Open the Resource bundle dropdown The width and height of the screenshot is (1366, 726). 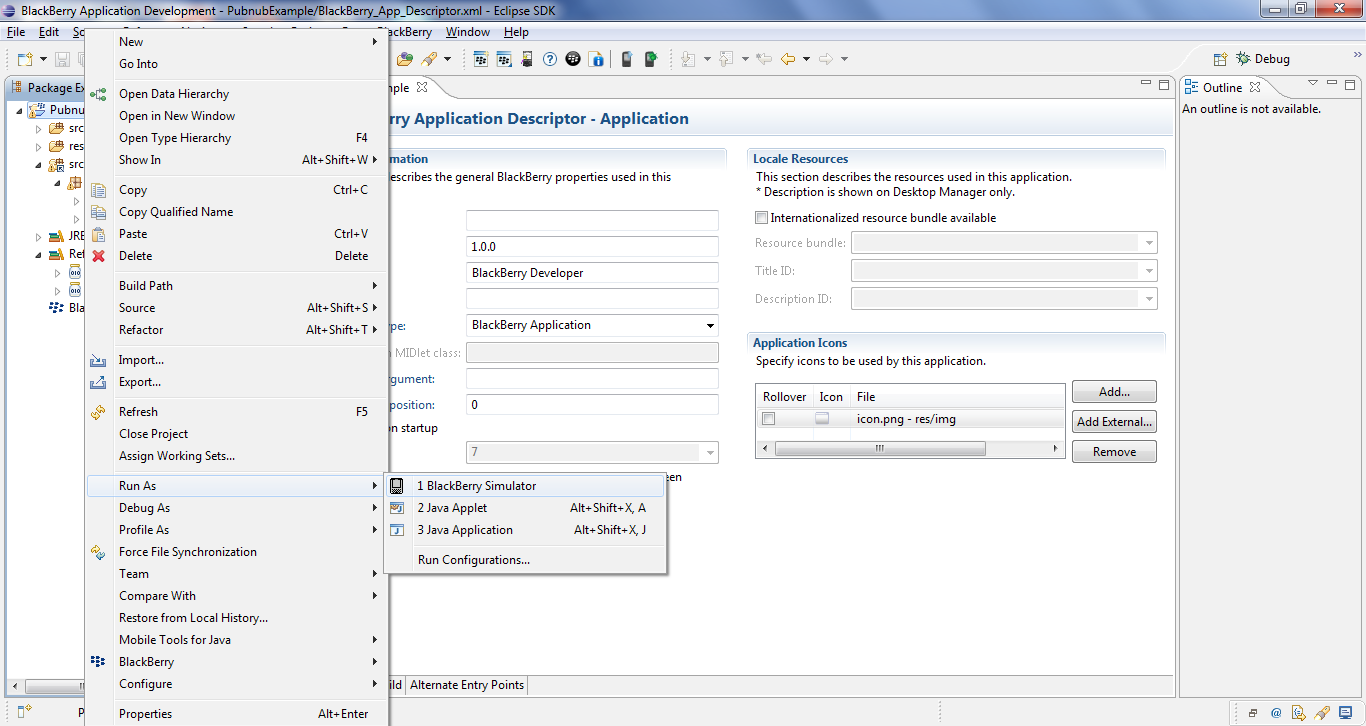point(1149,243)
